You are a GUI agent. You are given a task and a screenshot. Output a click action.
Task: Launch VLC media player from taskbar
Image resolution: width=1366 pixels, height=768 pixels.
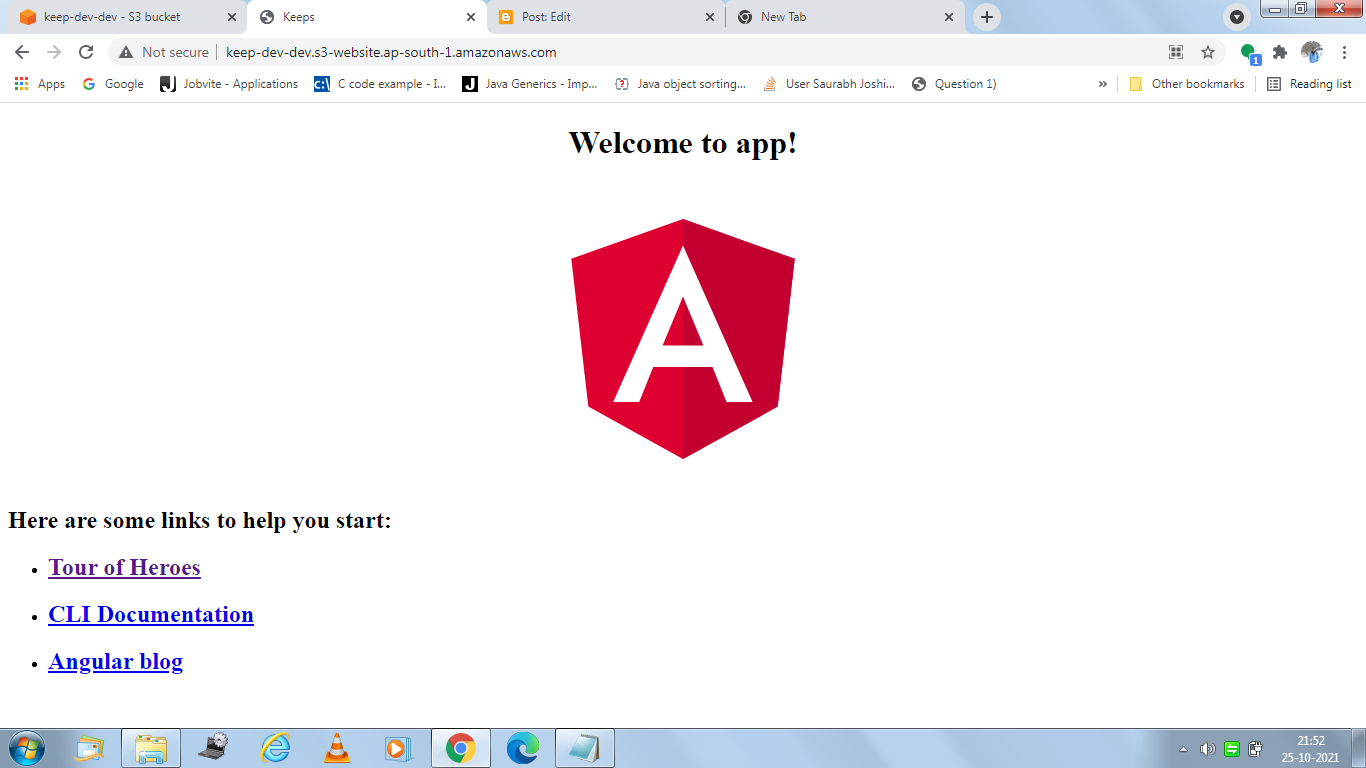coord(337,748)
